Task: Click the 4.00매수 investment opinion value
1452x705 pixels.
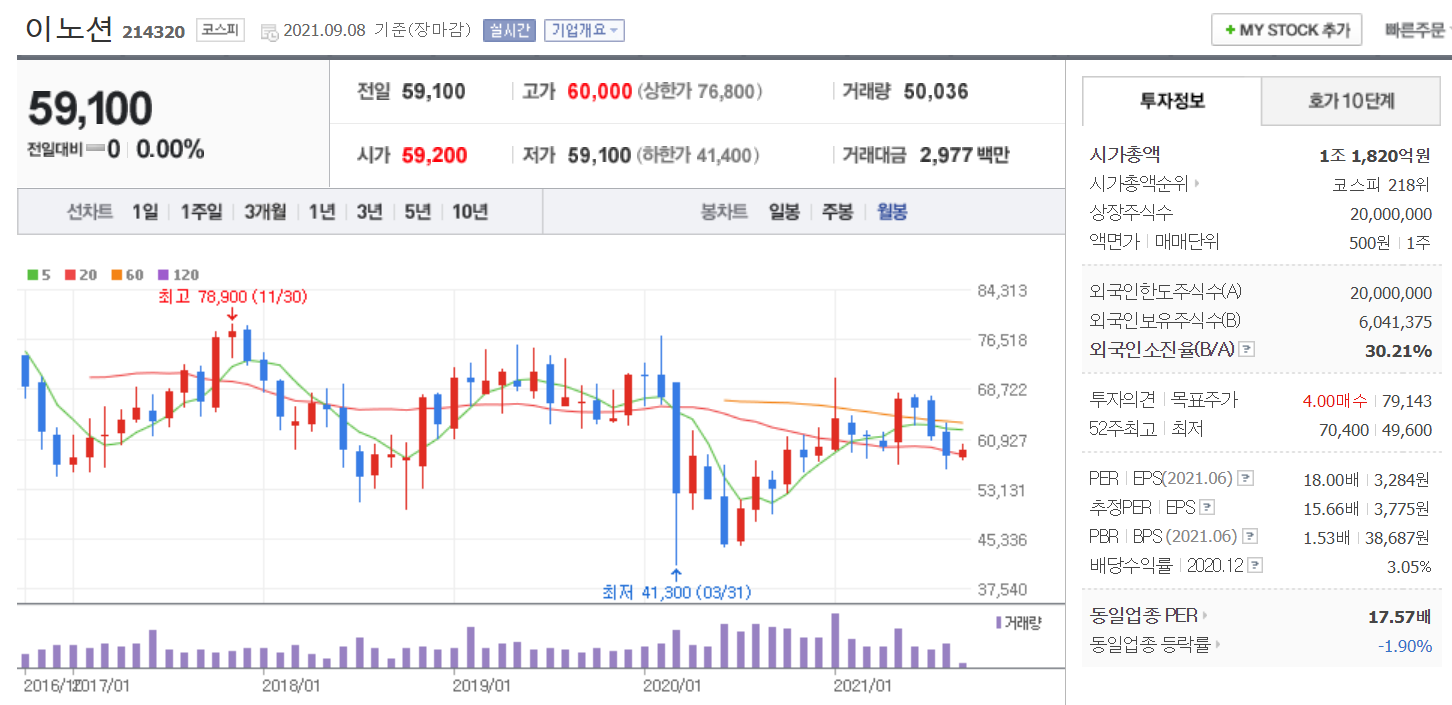Action: click(x=1335, y=401)
